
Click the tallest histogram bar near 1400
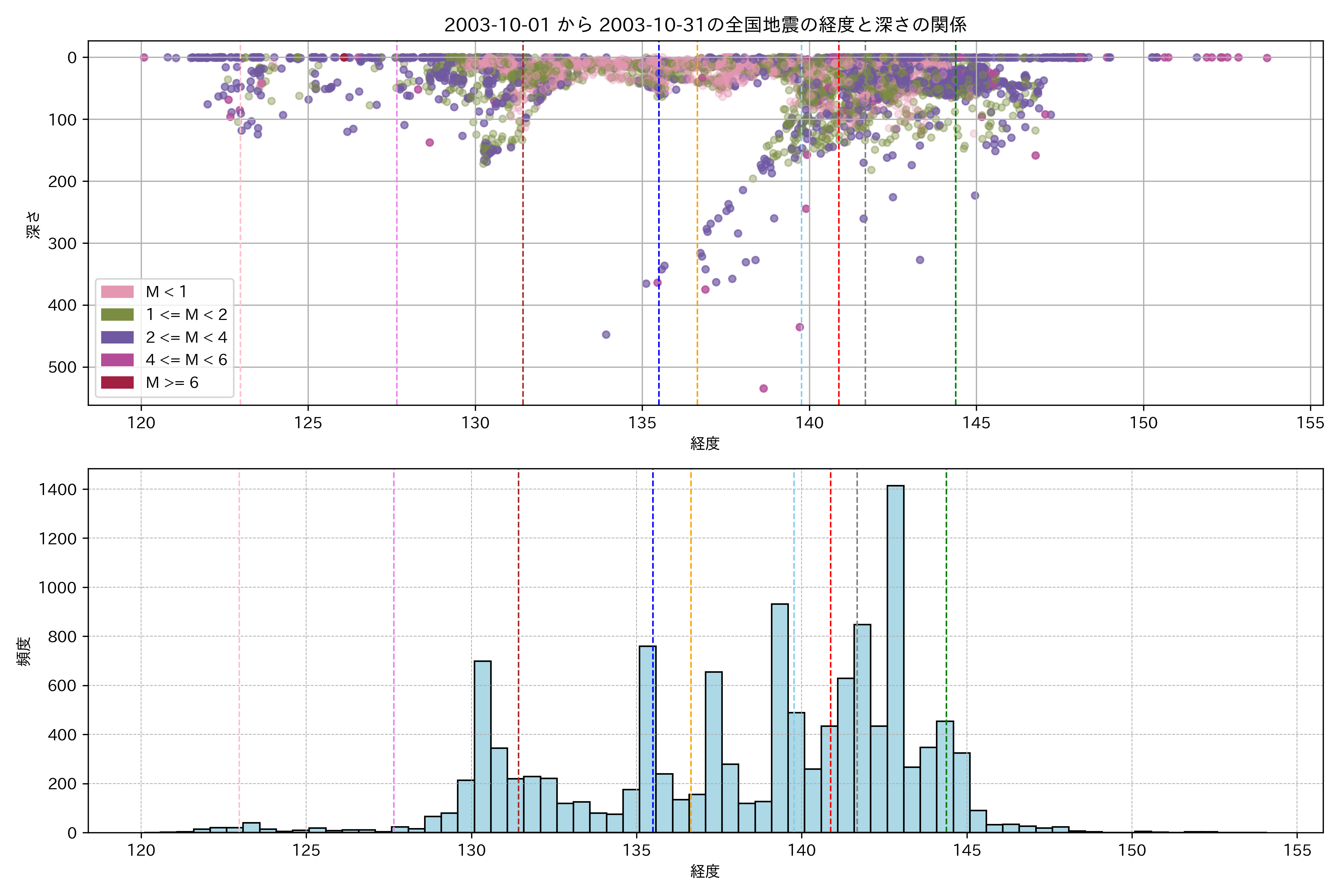coord(895,657)
